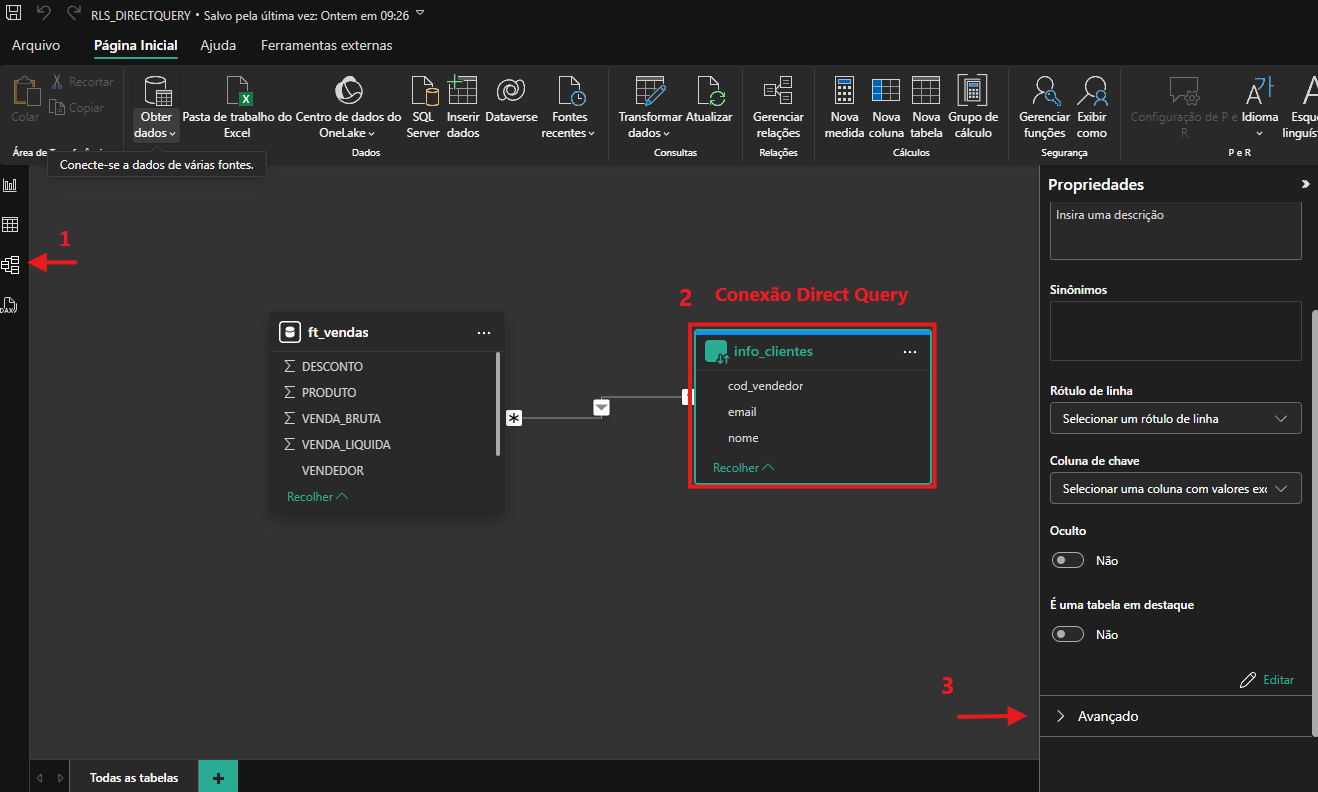Open report view in left sidebar

(x=11, y=185)
